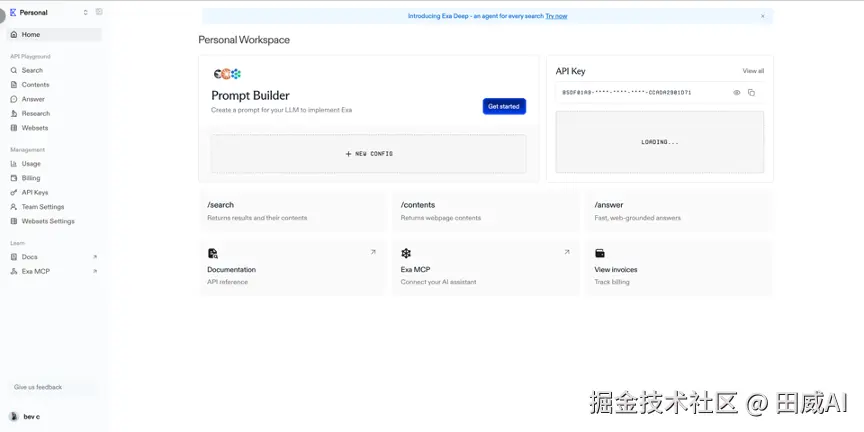Click the Research icon in sidebar
The image size is (864, 432).
pos(14,114)
